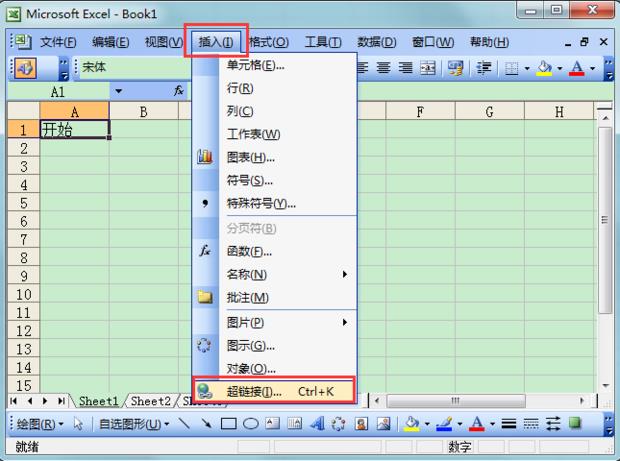Select 工作表 (Worksheet) in Insert menu
The width and height of the screenshot is (620, 461).
253,134
